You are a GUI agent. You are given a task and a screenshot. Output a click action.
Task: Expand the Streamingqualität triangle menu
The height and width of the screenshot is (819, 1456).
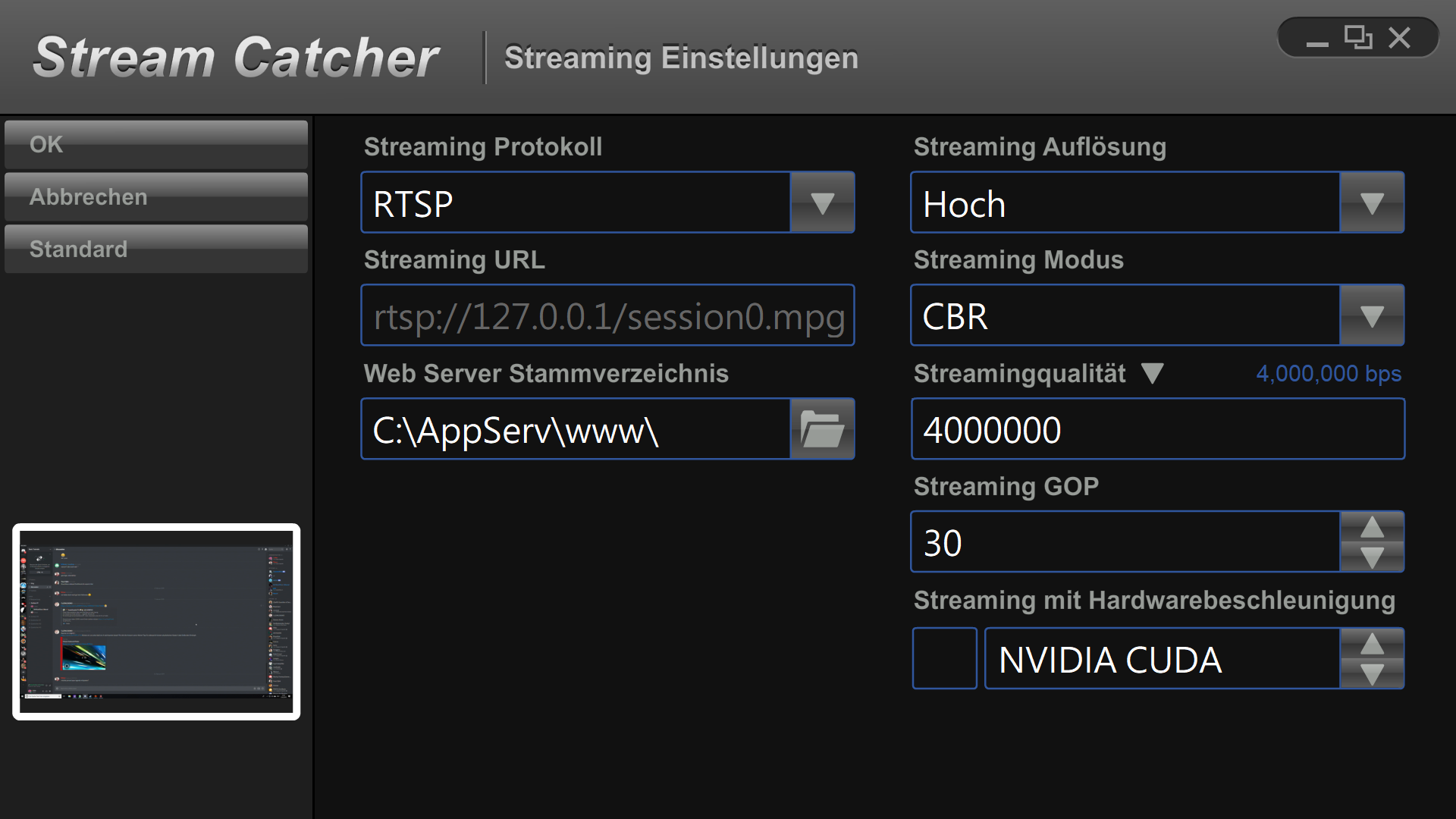[1153, 373]
